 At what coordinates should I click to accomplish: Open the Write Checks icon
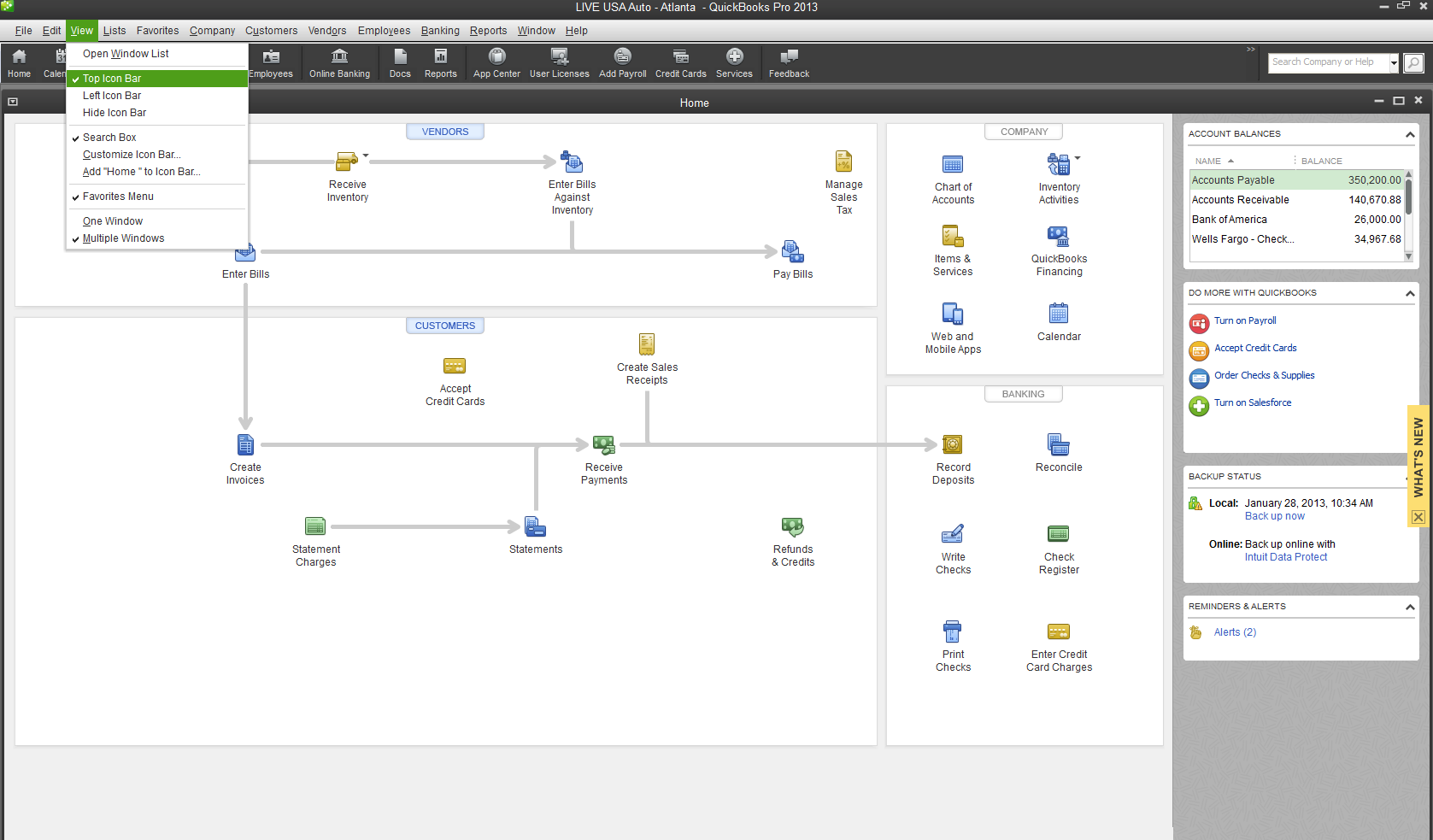(x=953, y=535)
